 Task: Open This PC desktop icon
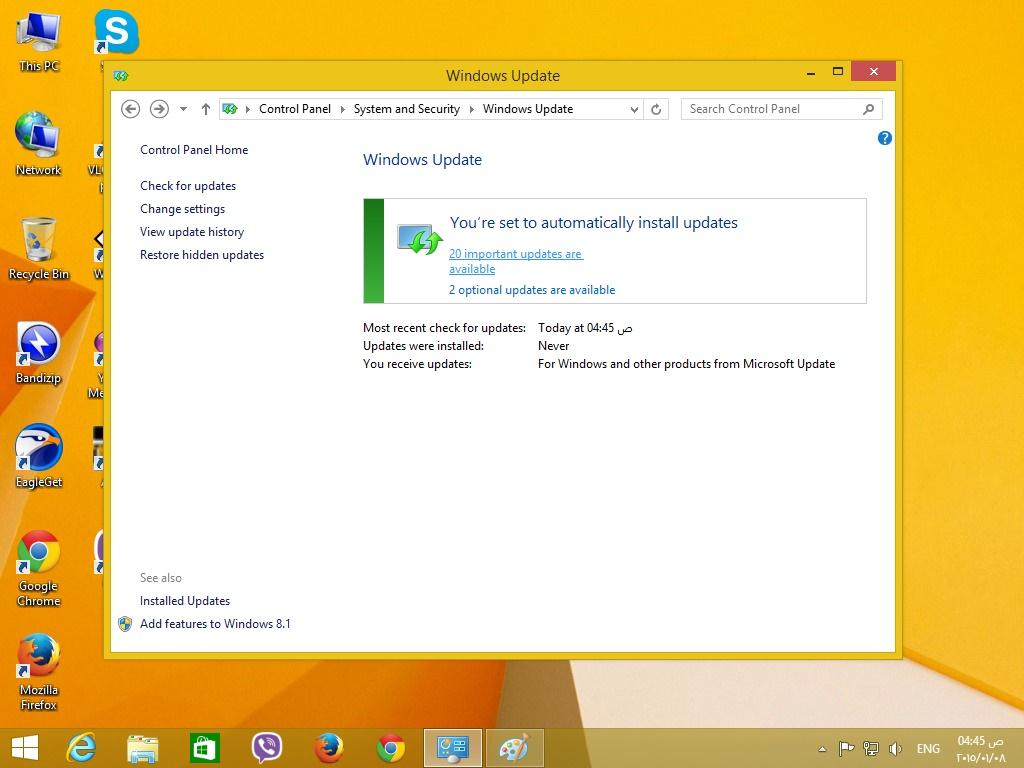coord(39,42)
